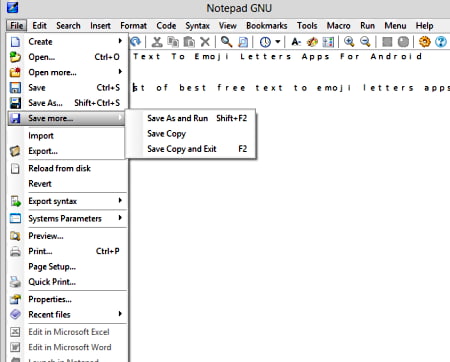Screen dimensions: 450x362
Task: Open the Macro menu
Action: [x=338, y=25]
